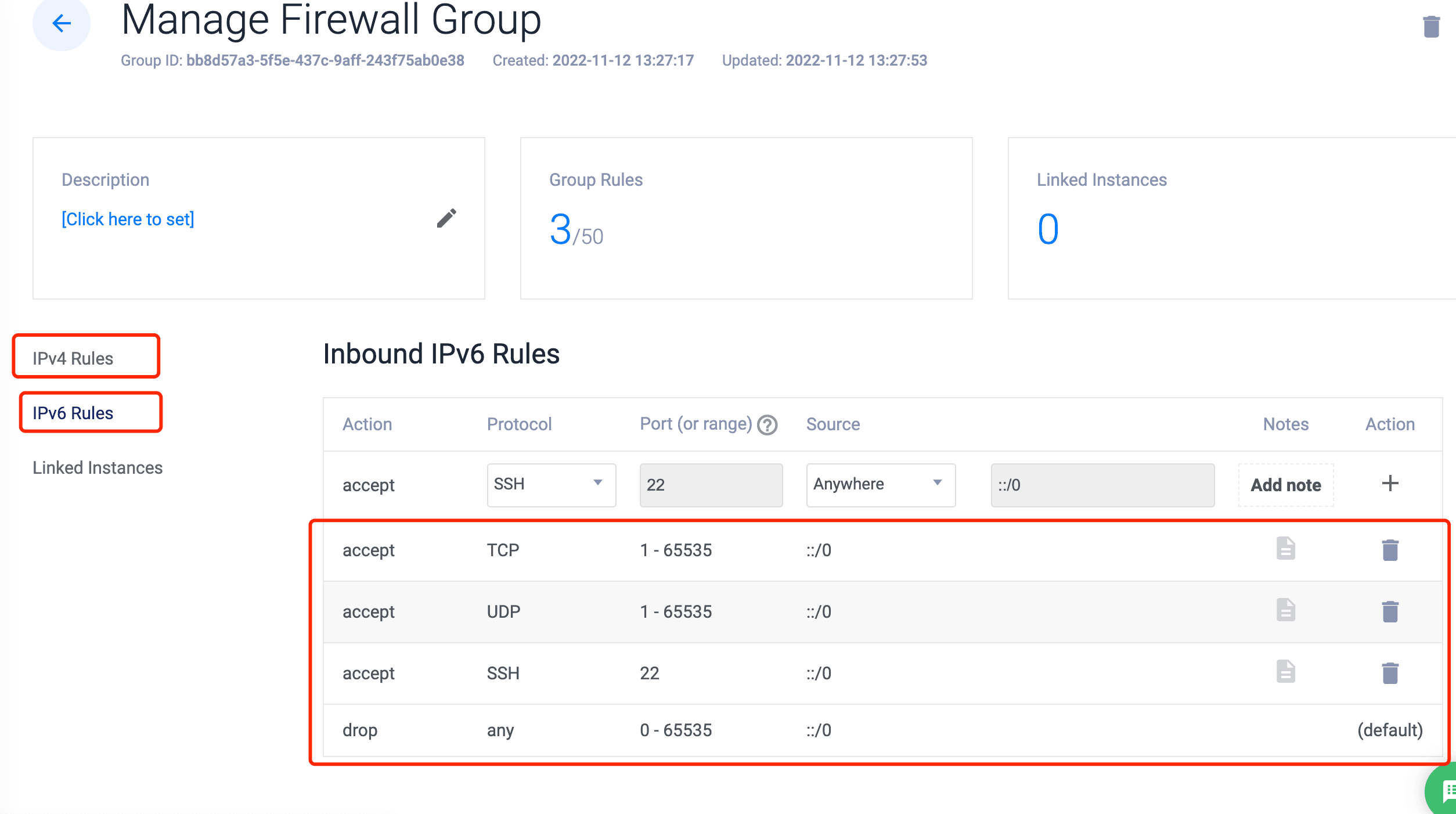View note icon for TCP rule
Image resolution: width=1456 pixels, height=814 pixels.
click(1286, 549)
